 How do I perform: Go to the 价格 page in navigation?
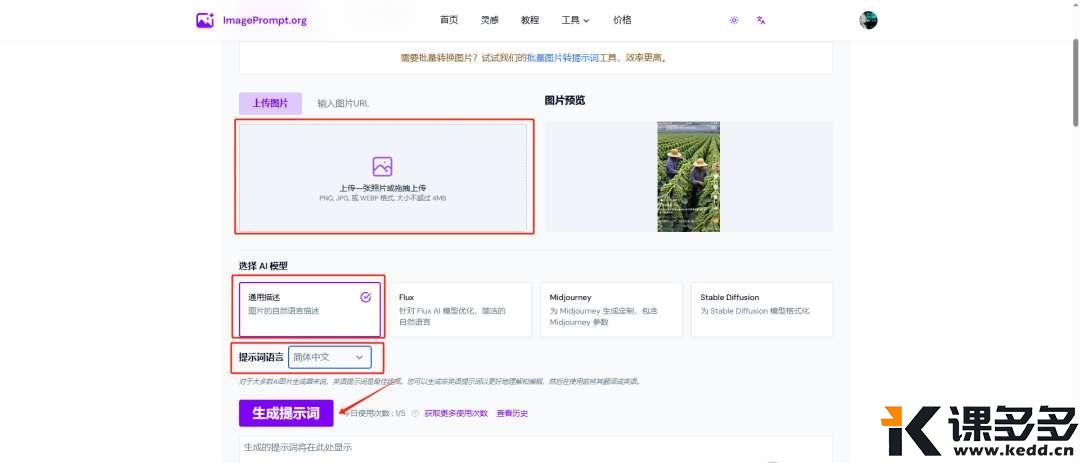pyautogui.click(x=622, y=20)
